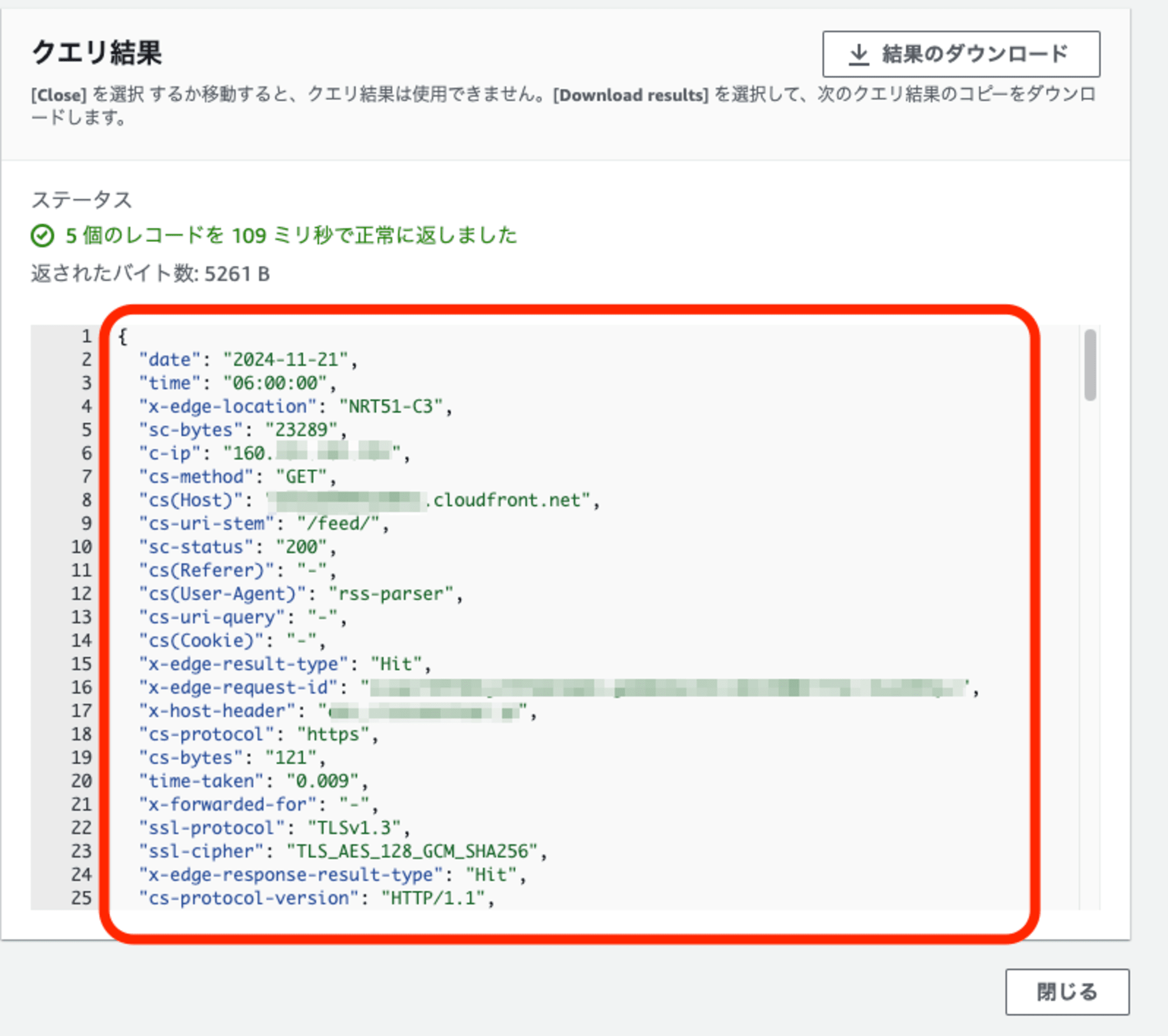The image size is (1168, 1036).
Task: Click the x-edge-result-type Hit line
Action: pyautogui.click(x=285, y=664)
